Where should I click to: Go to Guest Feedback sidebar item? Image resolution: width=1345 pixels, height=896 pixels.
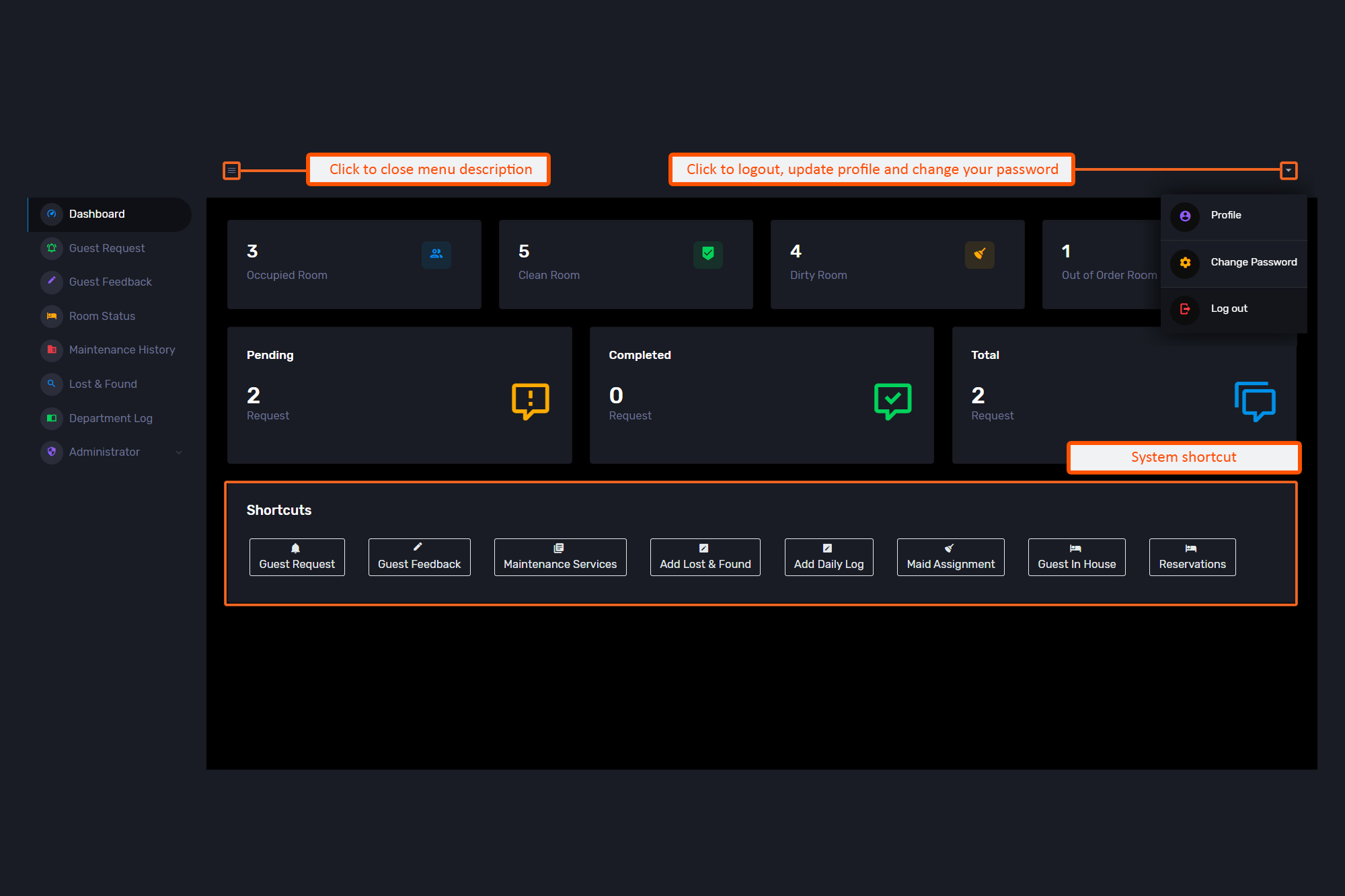110,282
